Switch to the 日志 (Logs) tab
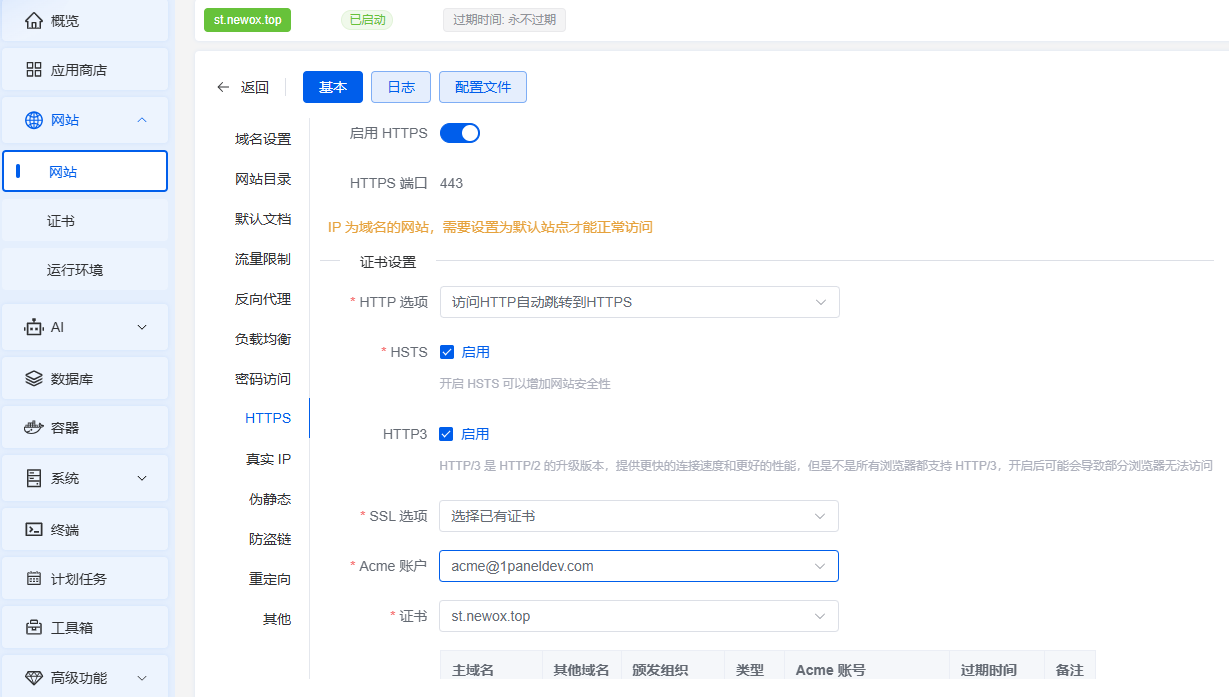 401,87
